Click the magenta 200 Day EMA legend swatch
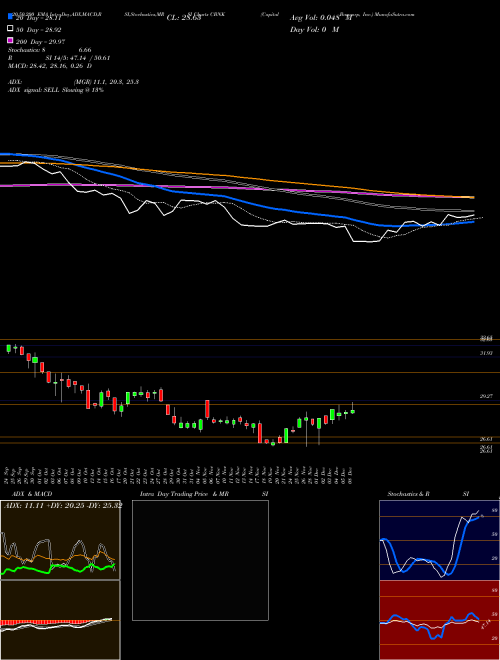The height and width of the screenshot is (660, 500). [10, 40]
